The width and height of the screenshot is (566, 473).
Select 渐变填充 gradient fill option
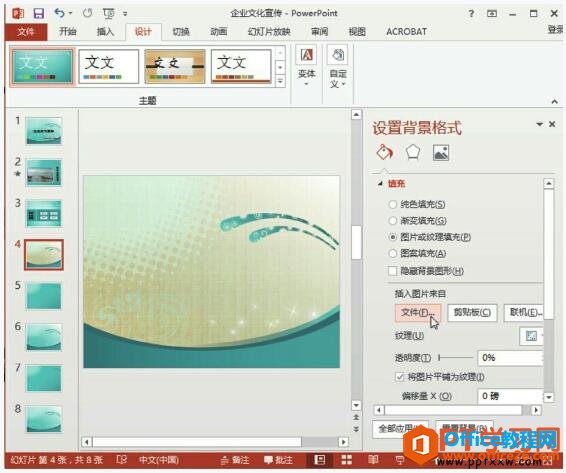[x=392, y=221]
